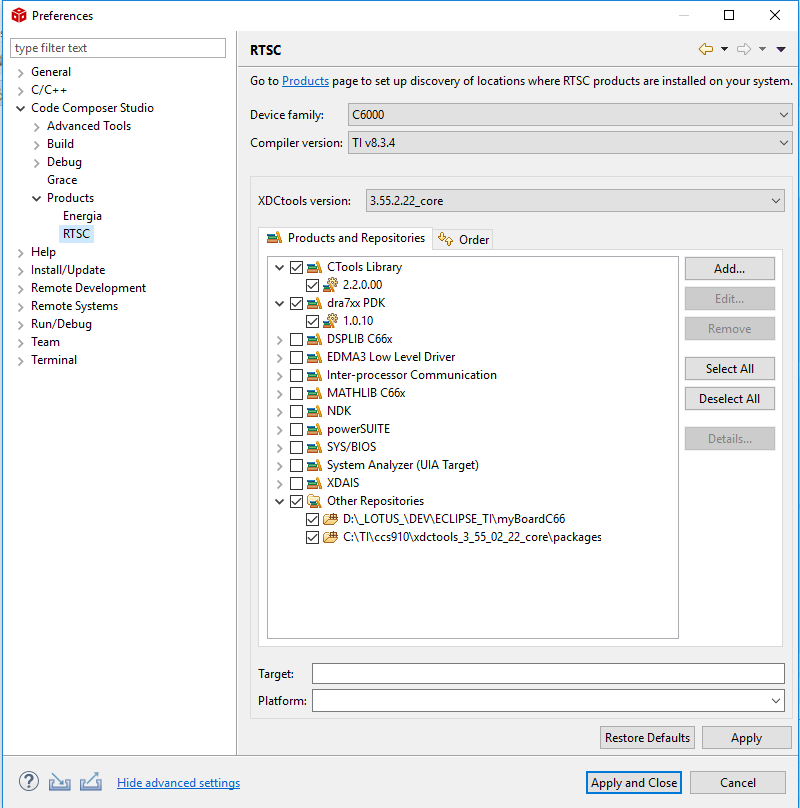Click the powerSUITE product icon
The image size is (800, 808).
(314, 429)
